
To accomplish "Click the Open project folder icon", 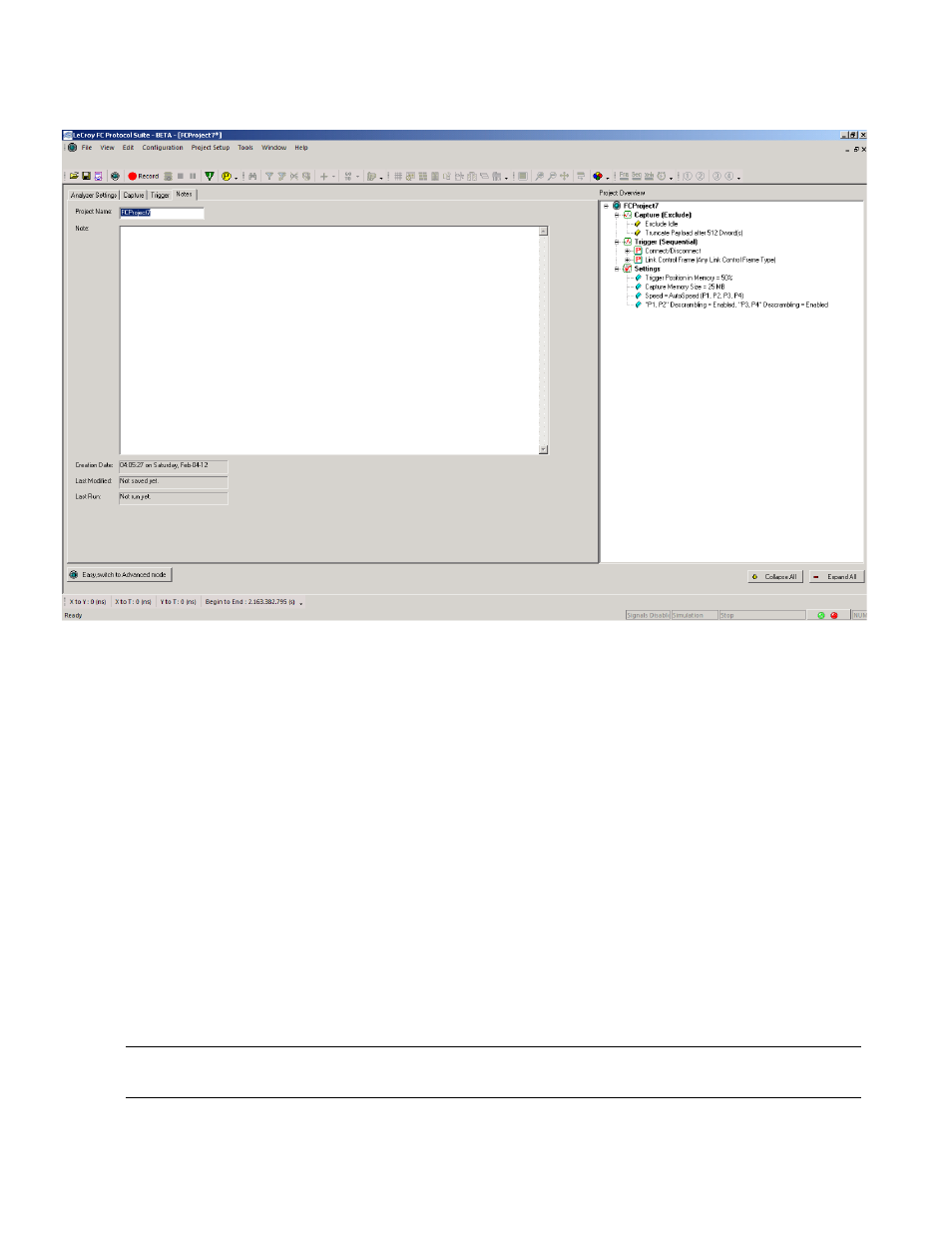I will 74,176.
